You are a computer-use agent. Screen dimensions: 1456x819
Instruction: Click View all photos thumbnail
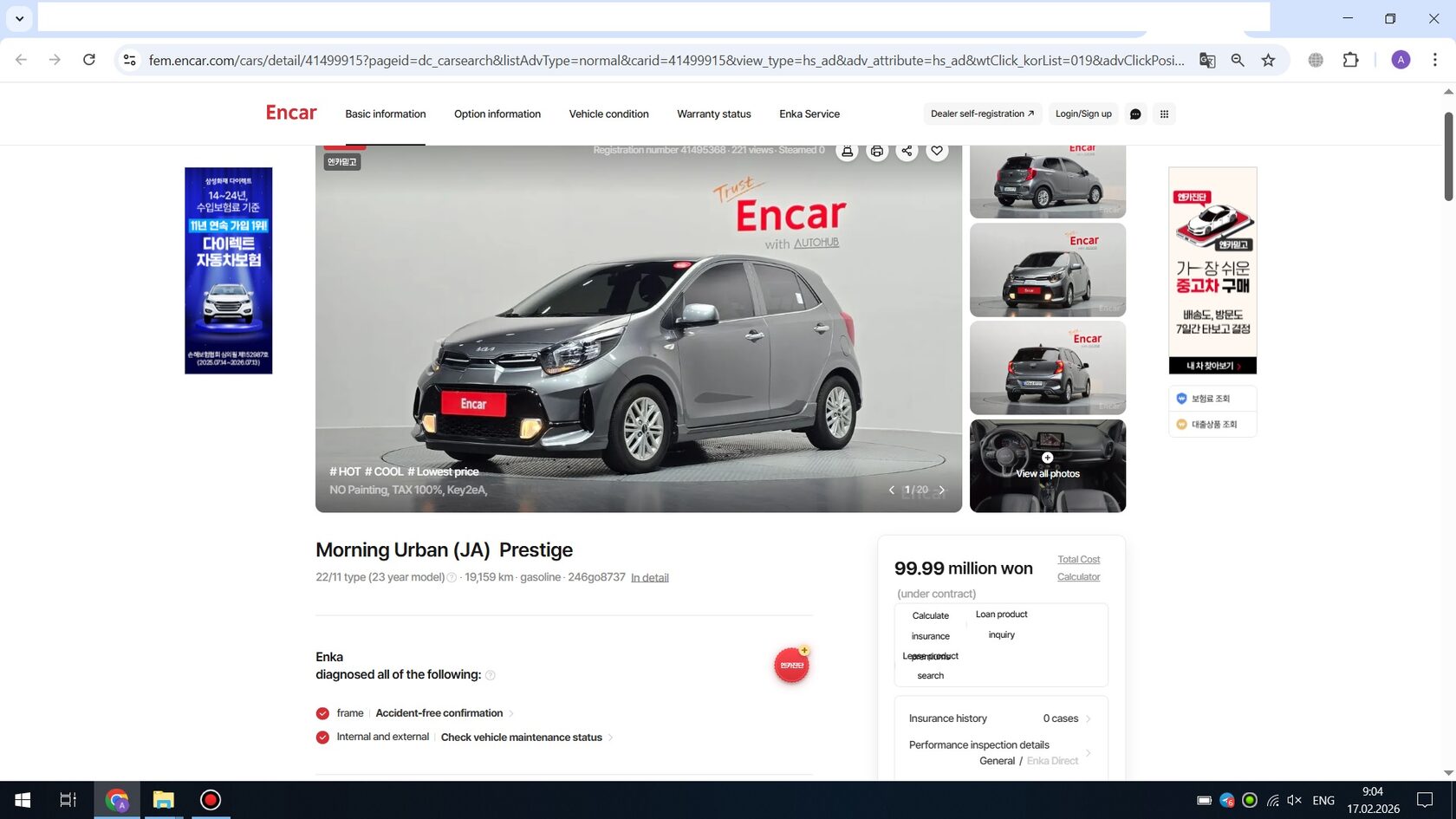[x=1048, y=466]
